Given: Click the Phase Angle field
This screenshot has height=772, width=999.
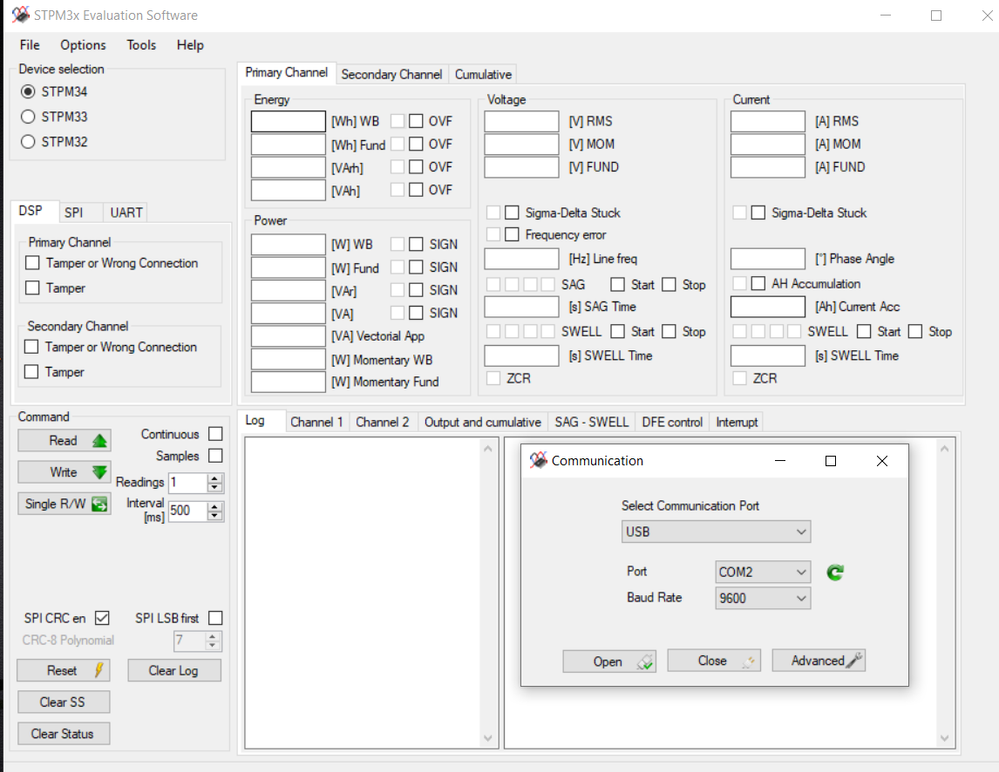Looking at the screenshot, I should [x=768, y=259].
